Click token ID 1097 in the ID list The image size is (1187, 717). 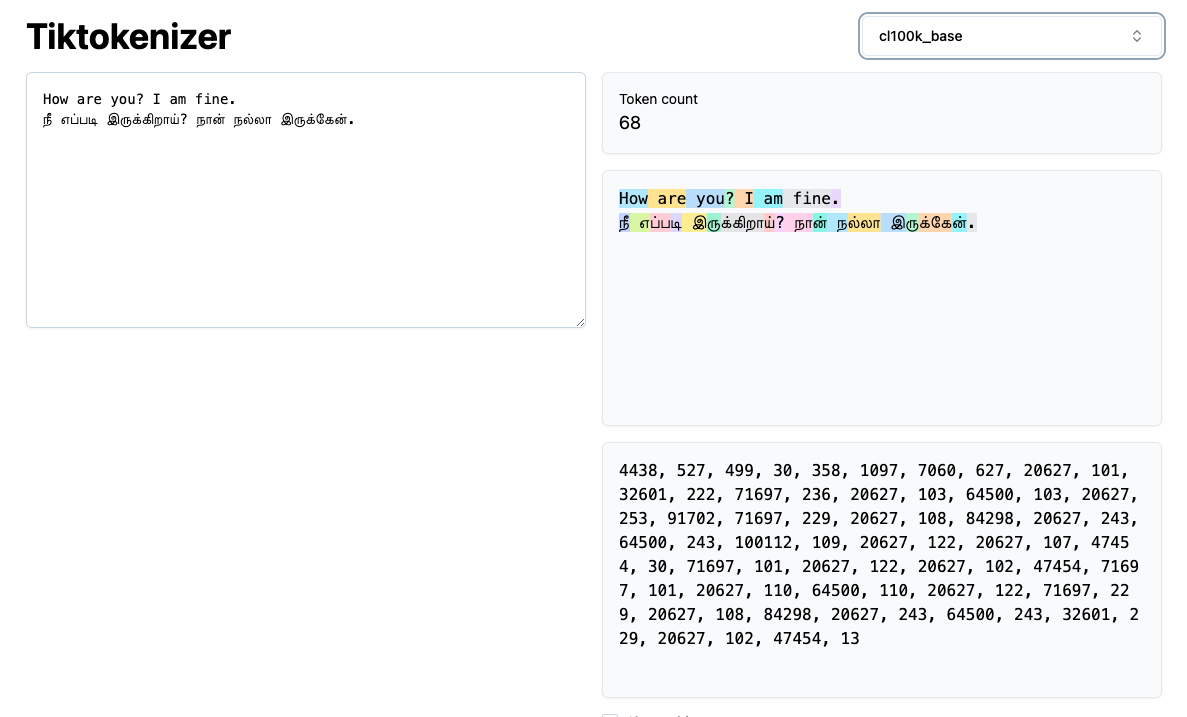pos(879,471)
